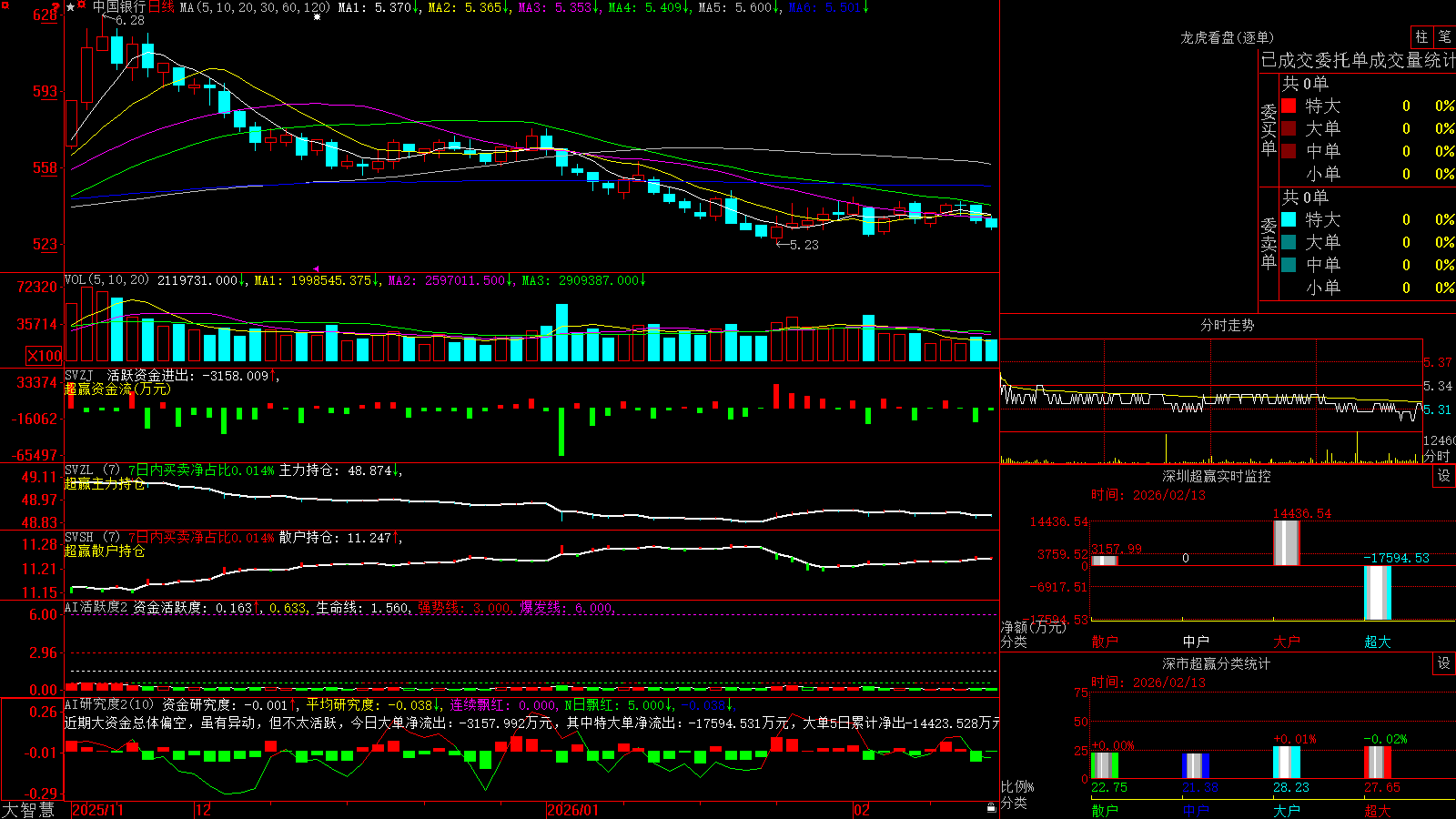Click the lock icon on the date axis
The width and height of the screenshot is (1456, 819).
(x=991, y=808)
